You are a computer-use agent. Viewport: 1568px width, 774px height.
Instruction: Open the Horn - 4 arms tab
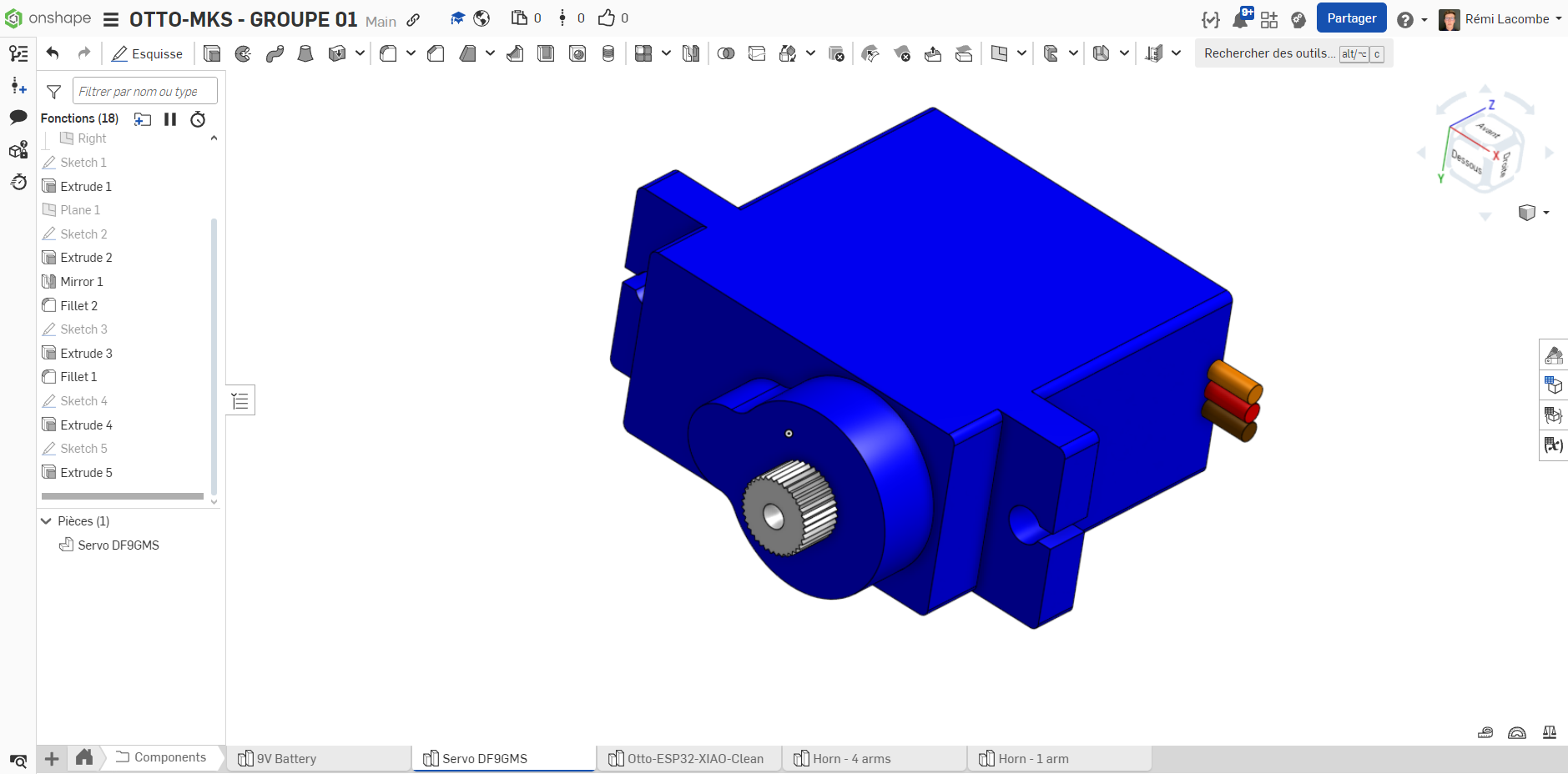click(851, 759)
